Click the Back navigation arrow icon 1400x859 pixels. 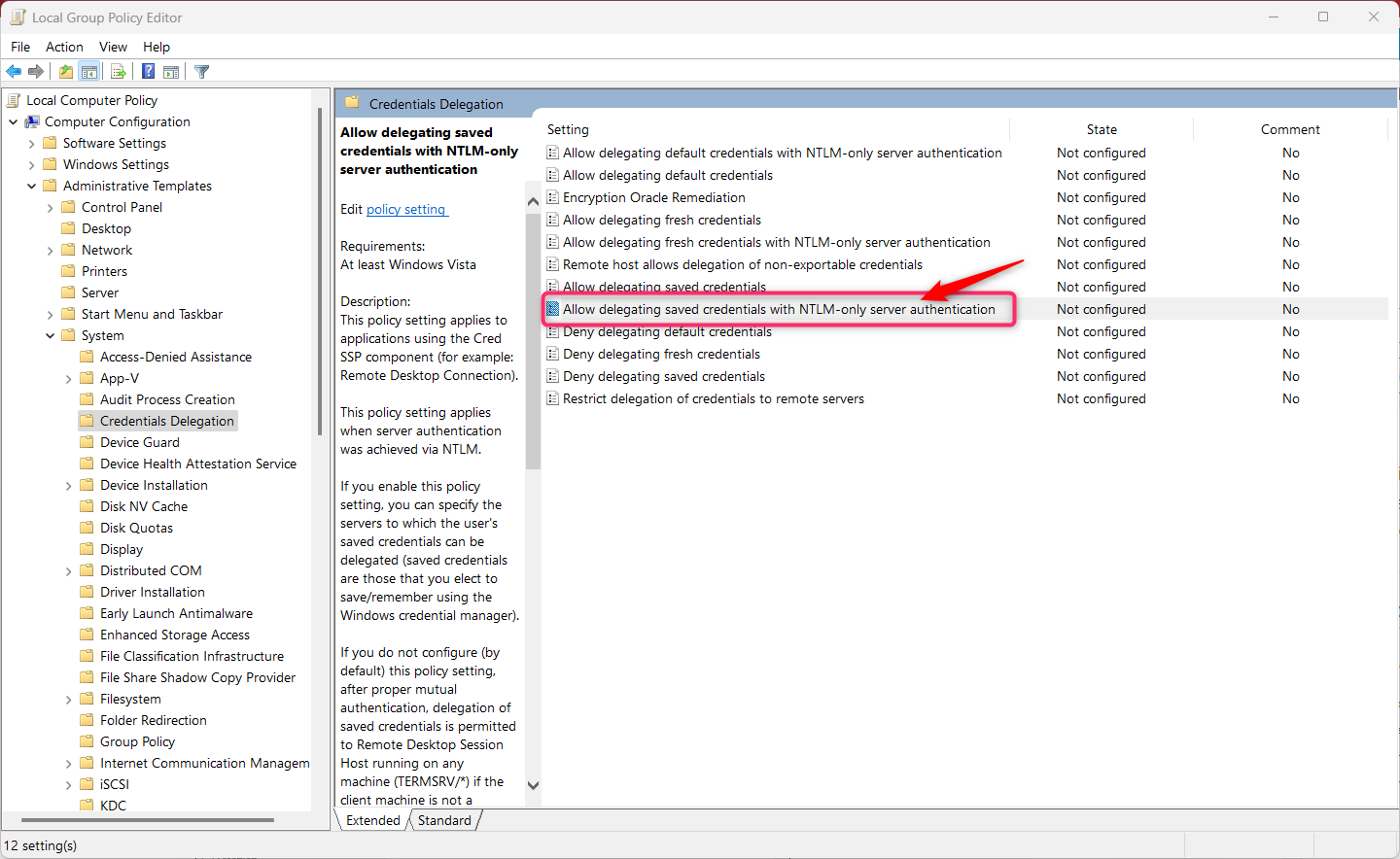pyautogui.click(x=13, y=70)
